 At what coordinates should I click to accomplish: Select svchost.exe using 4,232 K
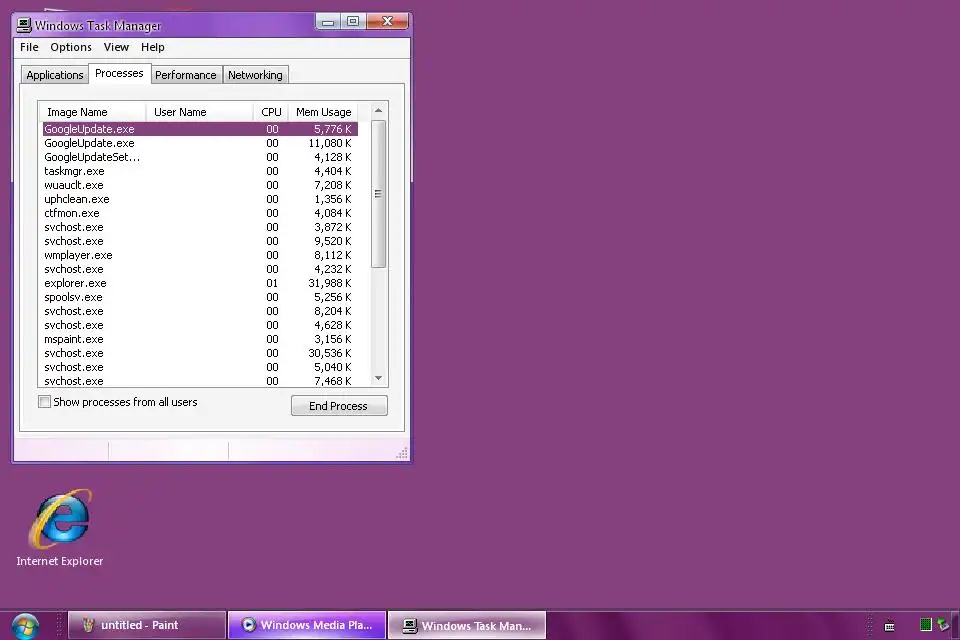tap(200, 269)
